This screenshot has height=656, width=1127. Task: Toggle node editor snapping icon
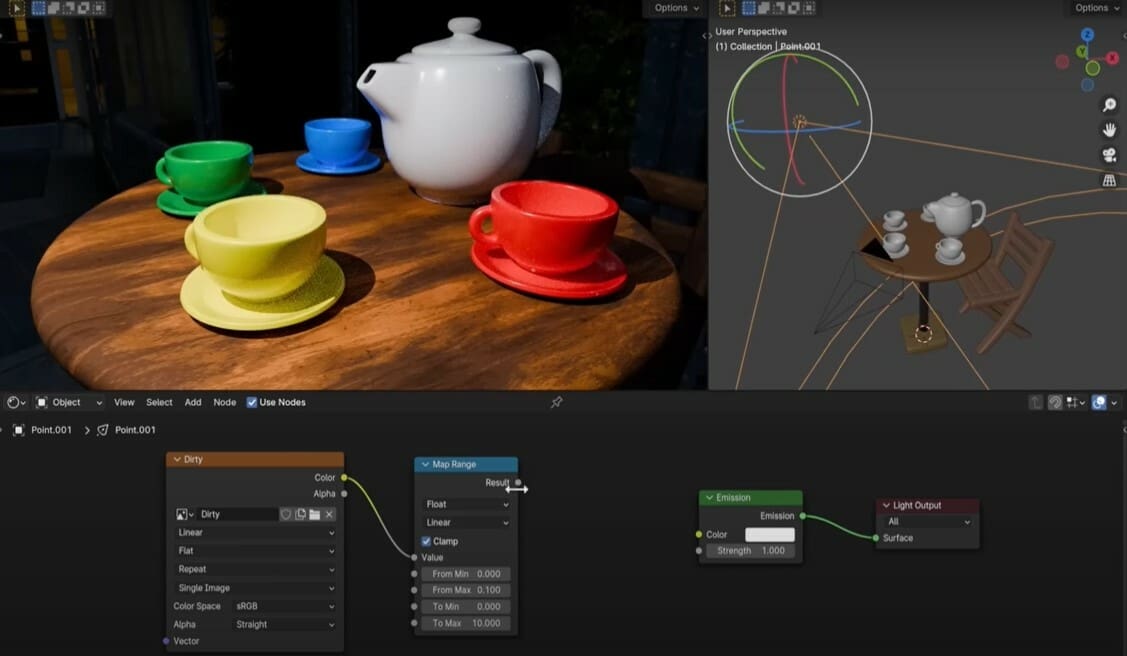tap(1054, 402)
